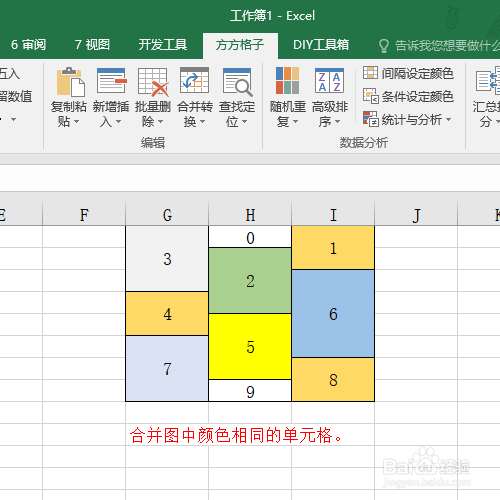Expand the 合并转换 dropdown arrow
This screenshot has width=500, height=500.
click(x=202, y=122)
